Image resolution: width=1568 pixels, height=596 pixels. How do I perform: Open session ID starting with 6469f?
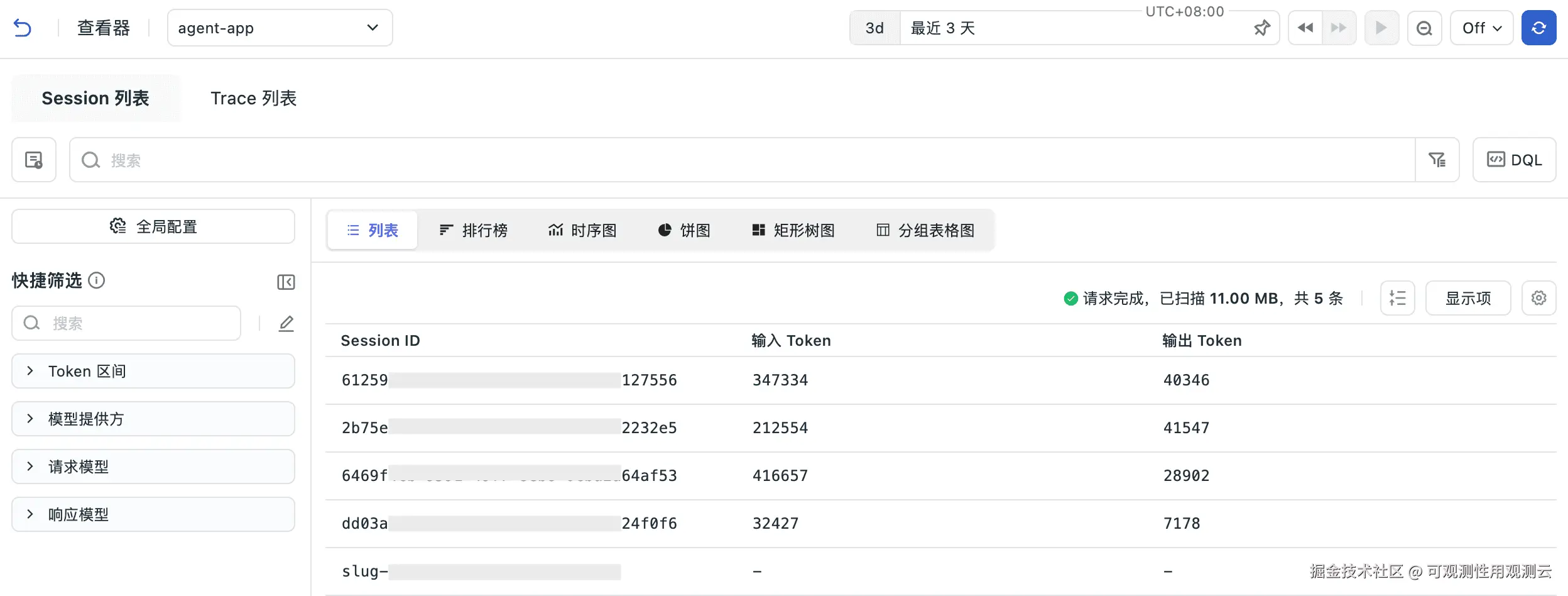(x=509, y=476)
